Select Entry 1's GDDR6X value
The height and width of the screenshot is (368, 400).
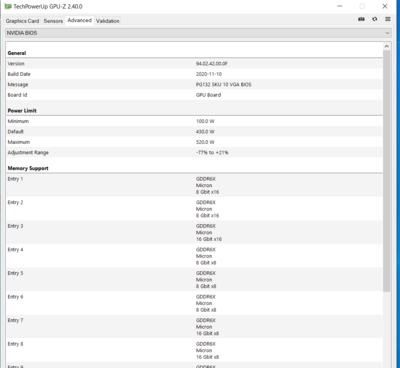click(206, 179)
